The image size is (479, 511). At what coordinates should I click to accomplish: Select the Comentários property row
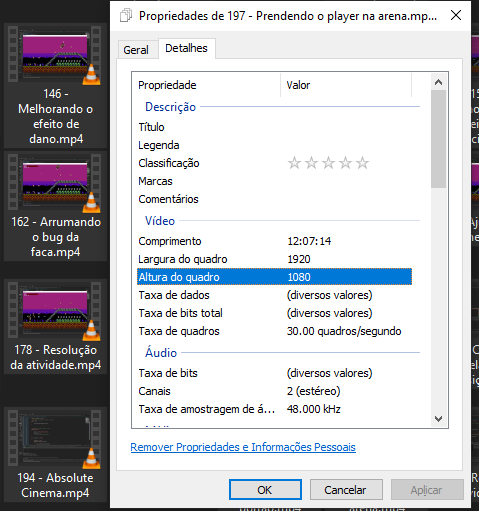point(274,199)
